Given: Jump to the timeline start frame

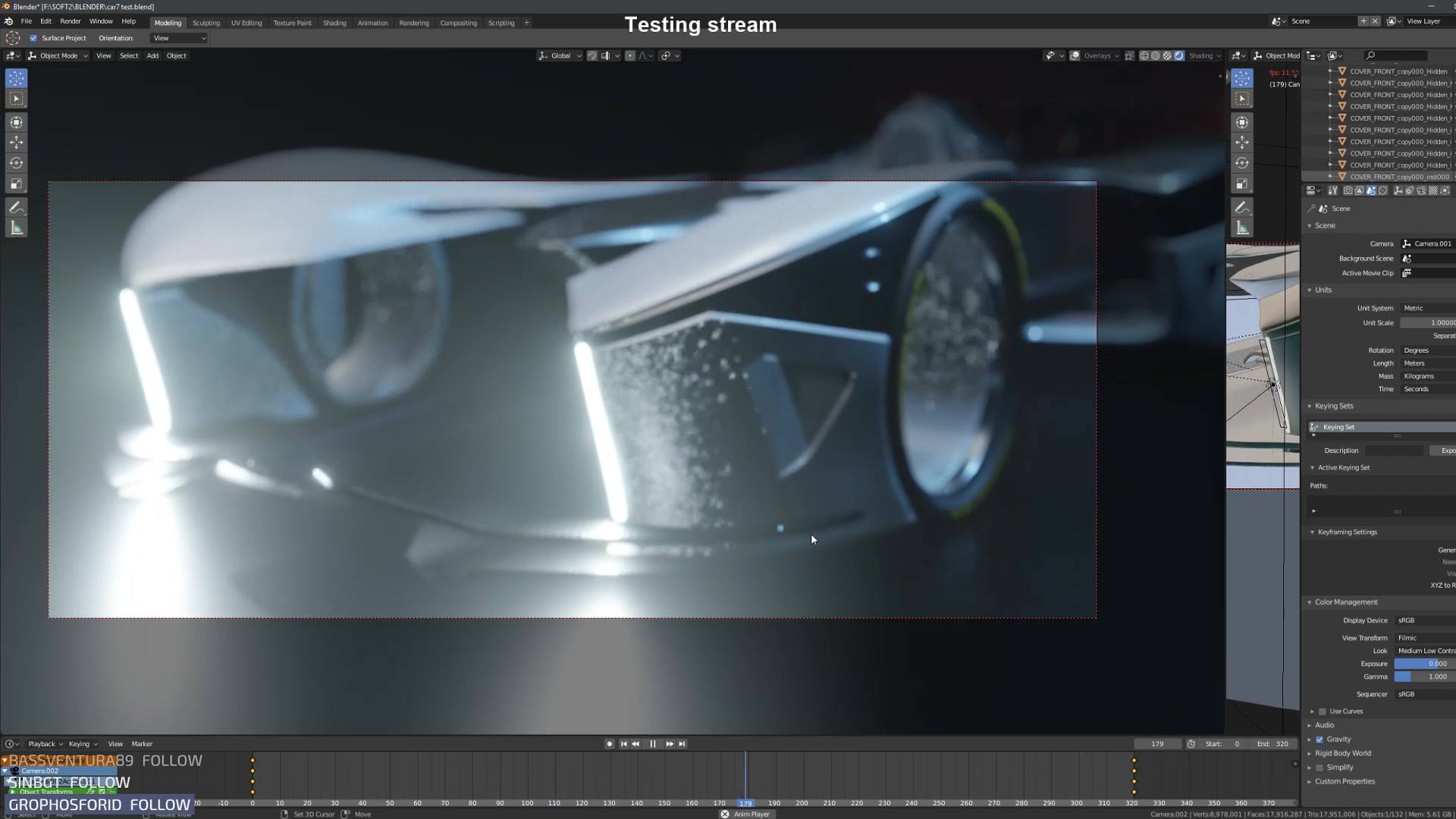Looking at the screenshot, I should pyautogui.click(x=623, y=744).
